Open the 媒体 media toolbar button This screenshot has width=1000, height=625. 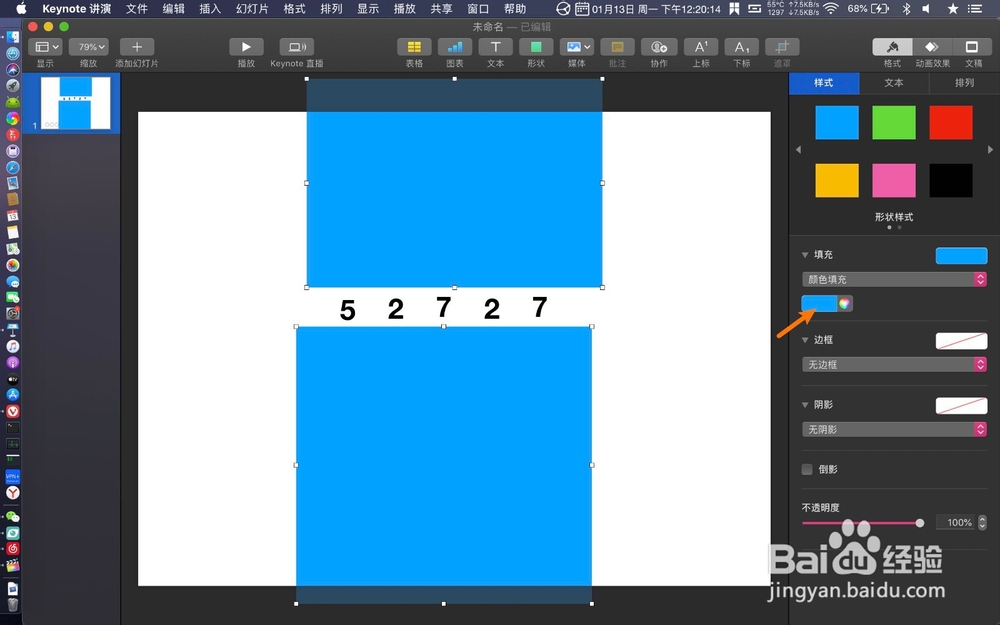pos(577,47)
